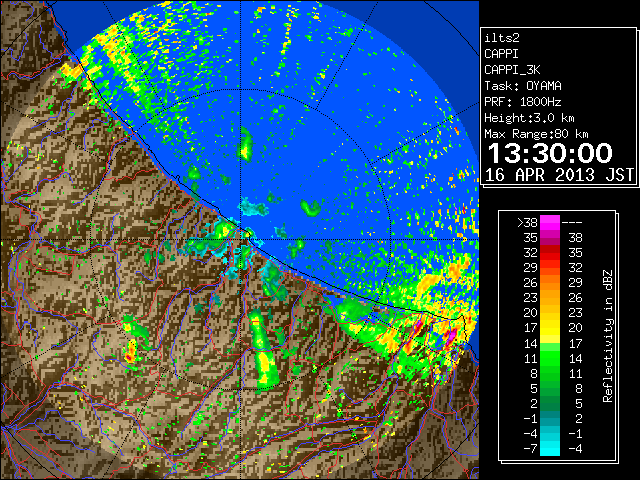640x480 pixels.
Task: Click the 'Height:3.0 km' label
Action: click(x=529, y=118)
